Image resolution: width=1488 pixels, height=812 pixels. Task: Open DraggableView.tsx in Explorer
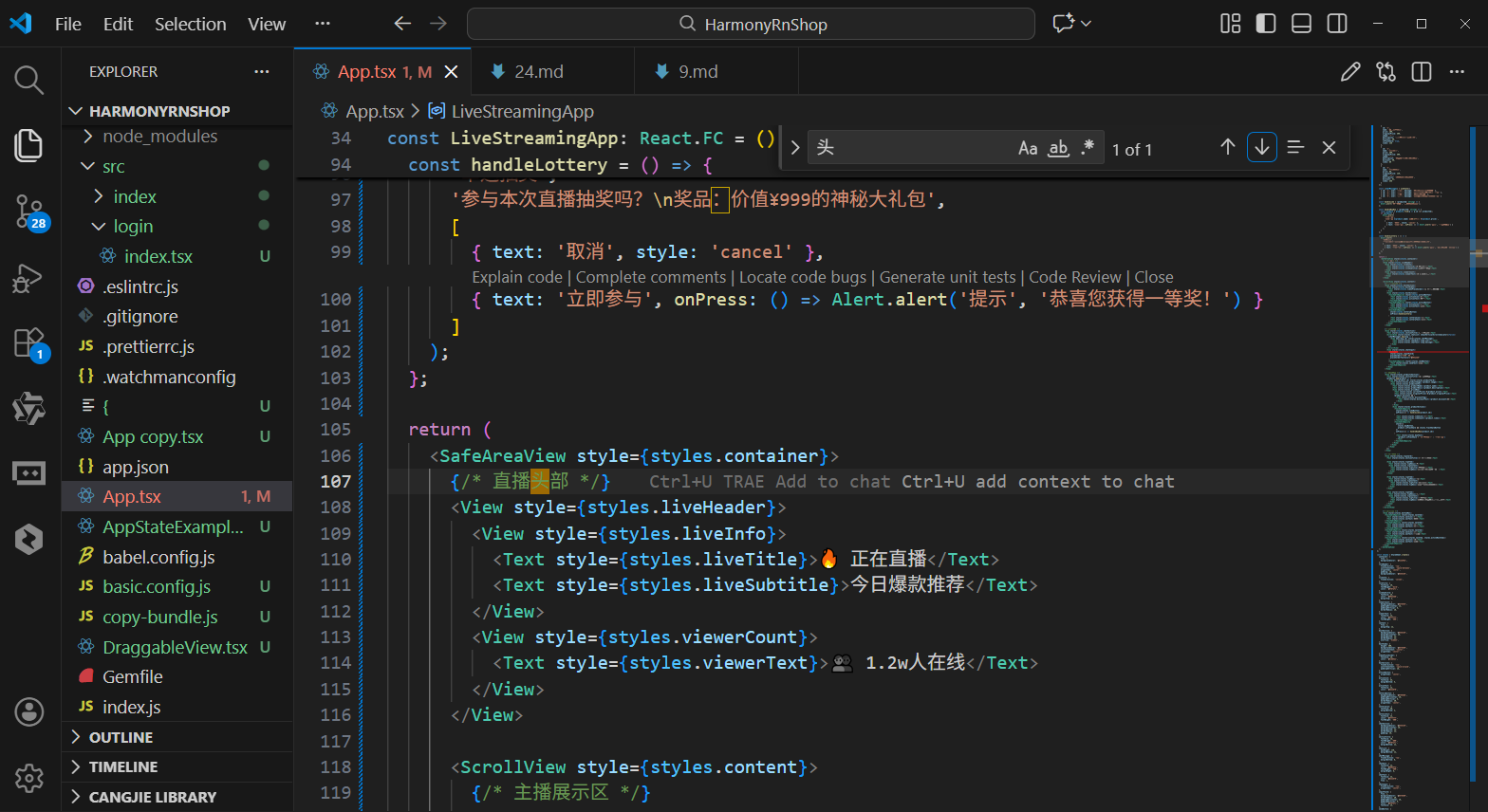point(175,647)
